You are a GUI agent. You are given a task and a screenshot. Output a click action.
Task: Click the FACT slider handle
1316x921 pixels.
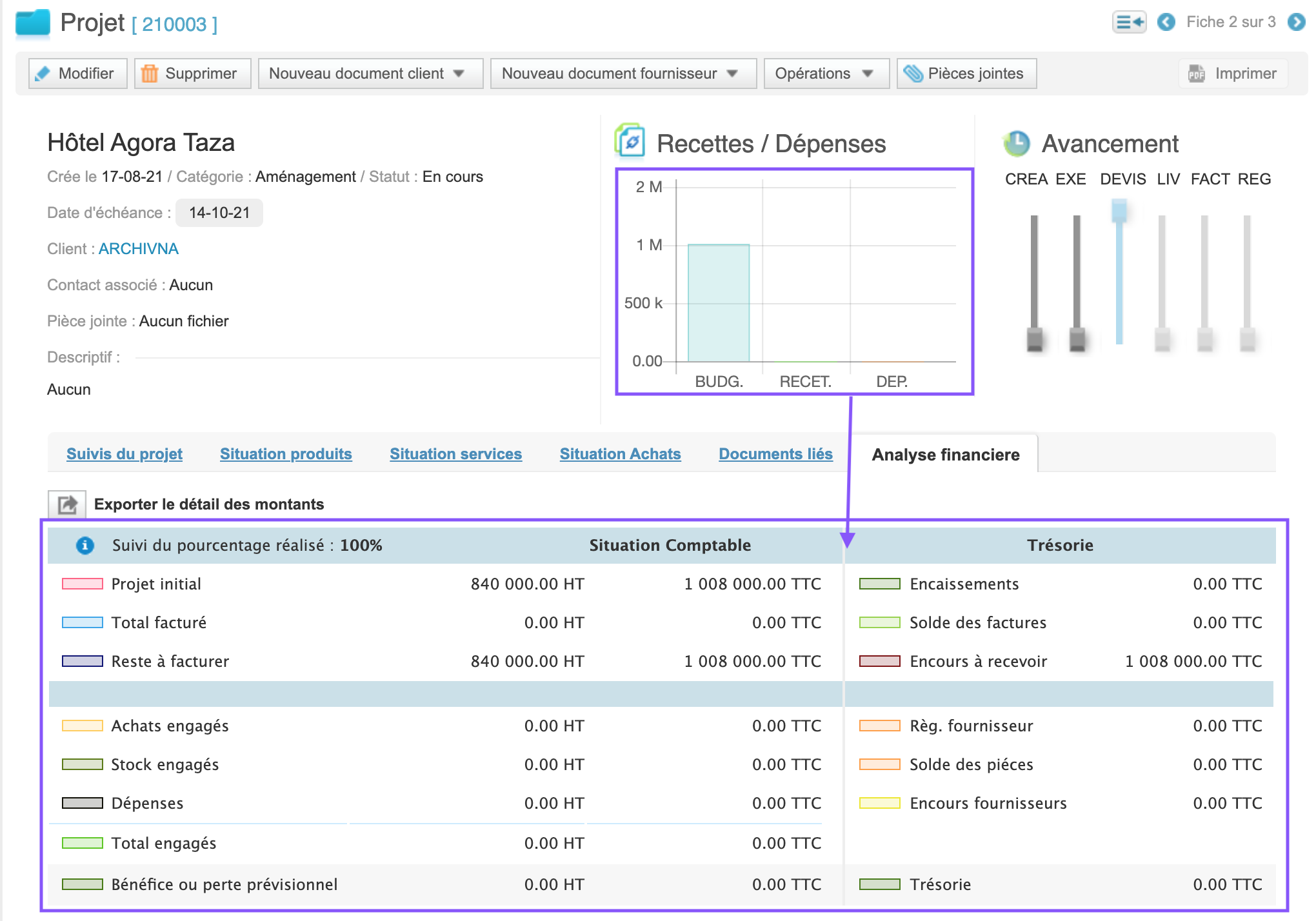coord(1204,339)
